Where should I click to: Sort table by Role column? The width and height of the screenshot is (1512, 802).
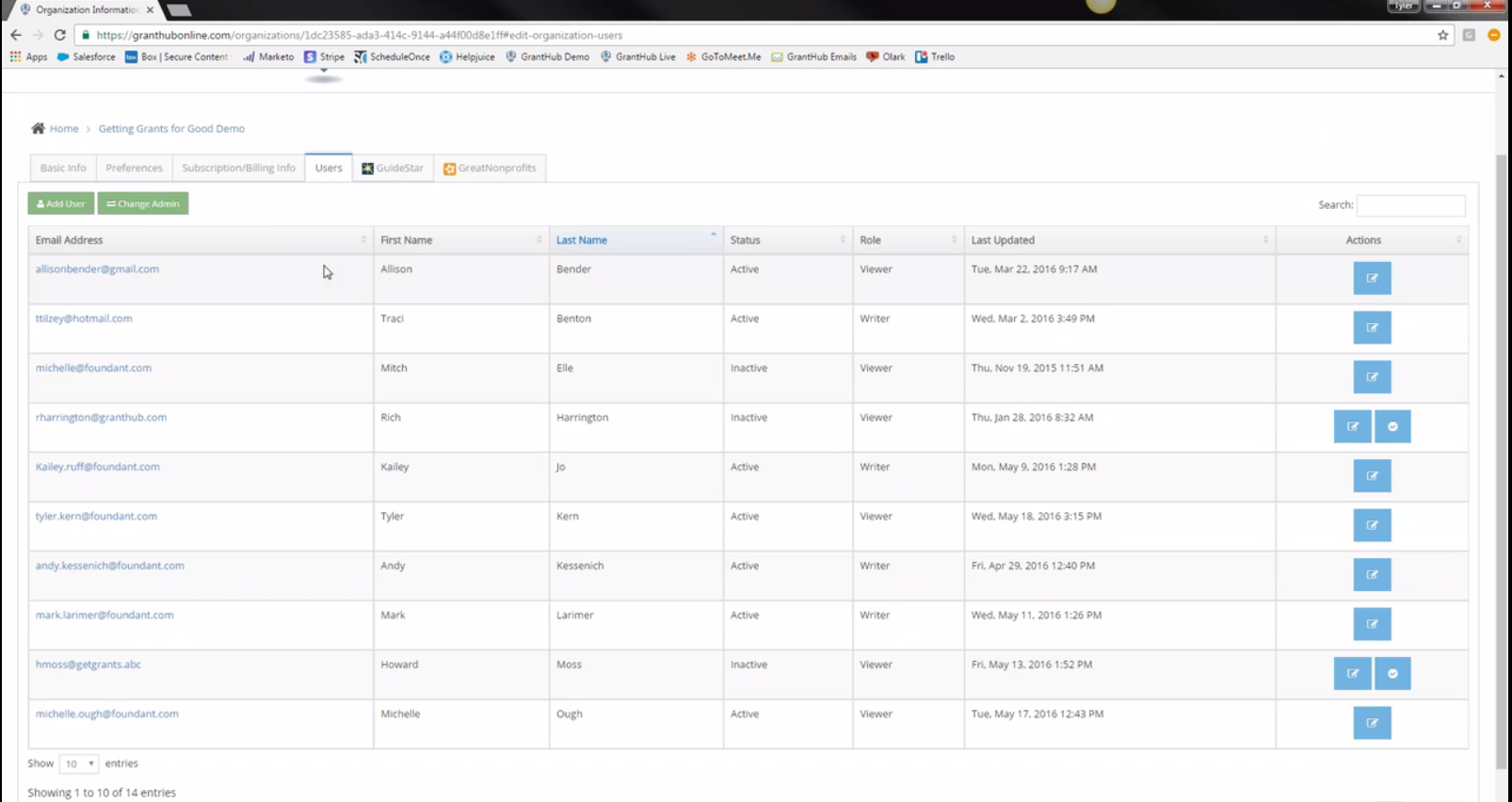[909, 240]
